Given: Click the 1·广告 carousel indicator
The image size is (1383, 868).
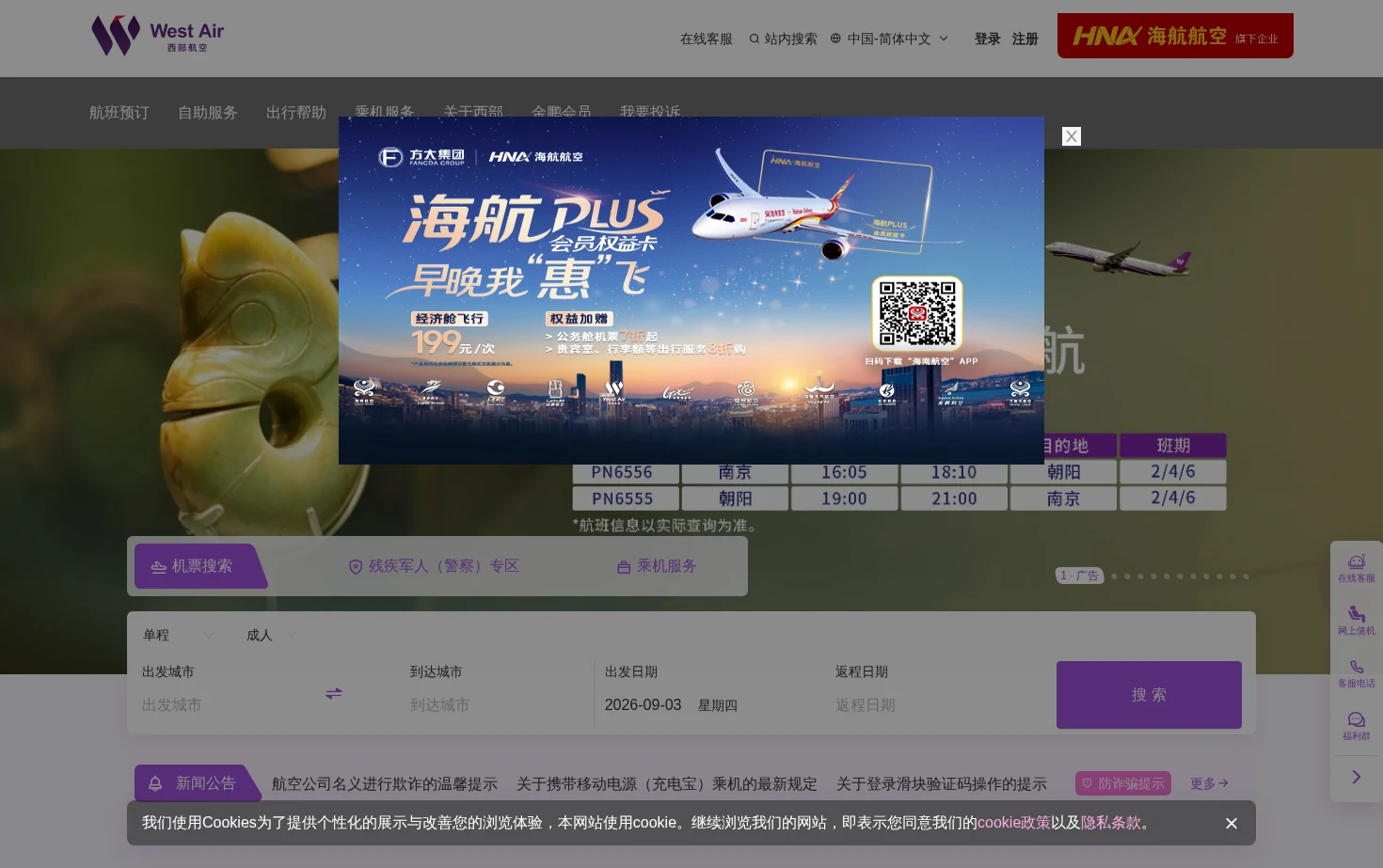Looking at the screenshot, I should click(1079, 576).
